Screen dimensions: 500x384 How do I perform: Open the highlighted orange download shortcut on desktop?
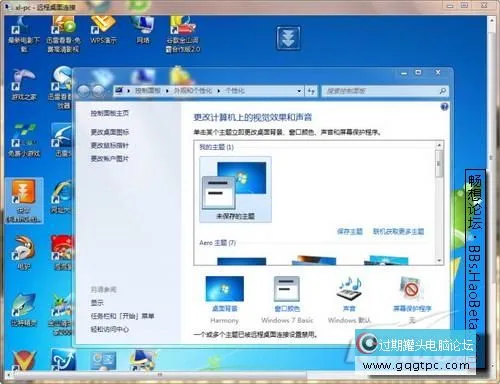pos(24,201)
